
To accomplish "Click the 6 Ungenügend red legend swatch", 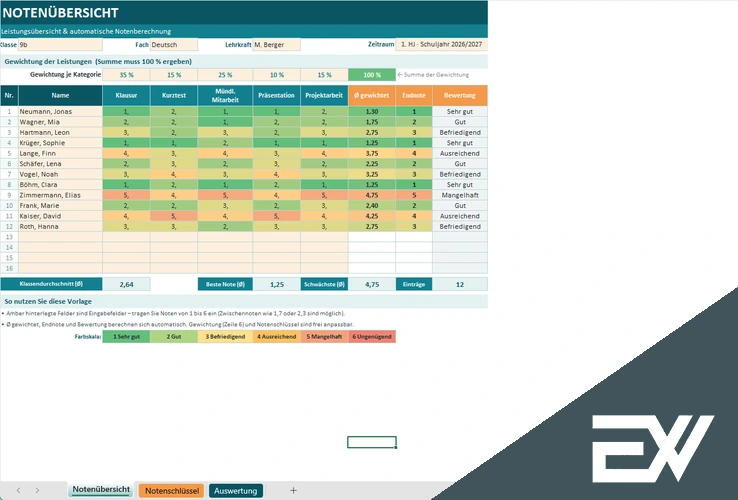I will [x=372, y=337].
